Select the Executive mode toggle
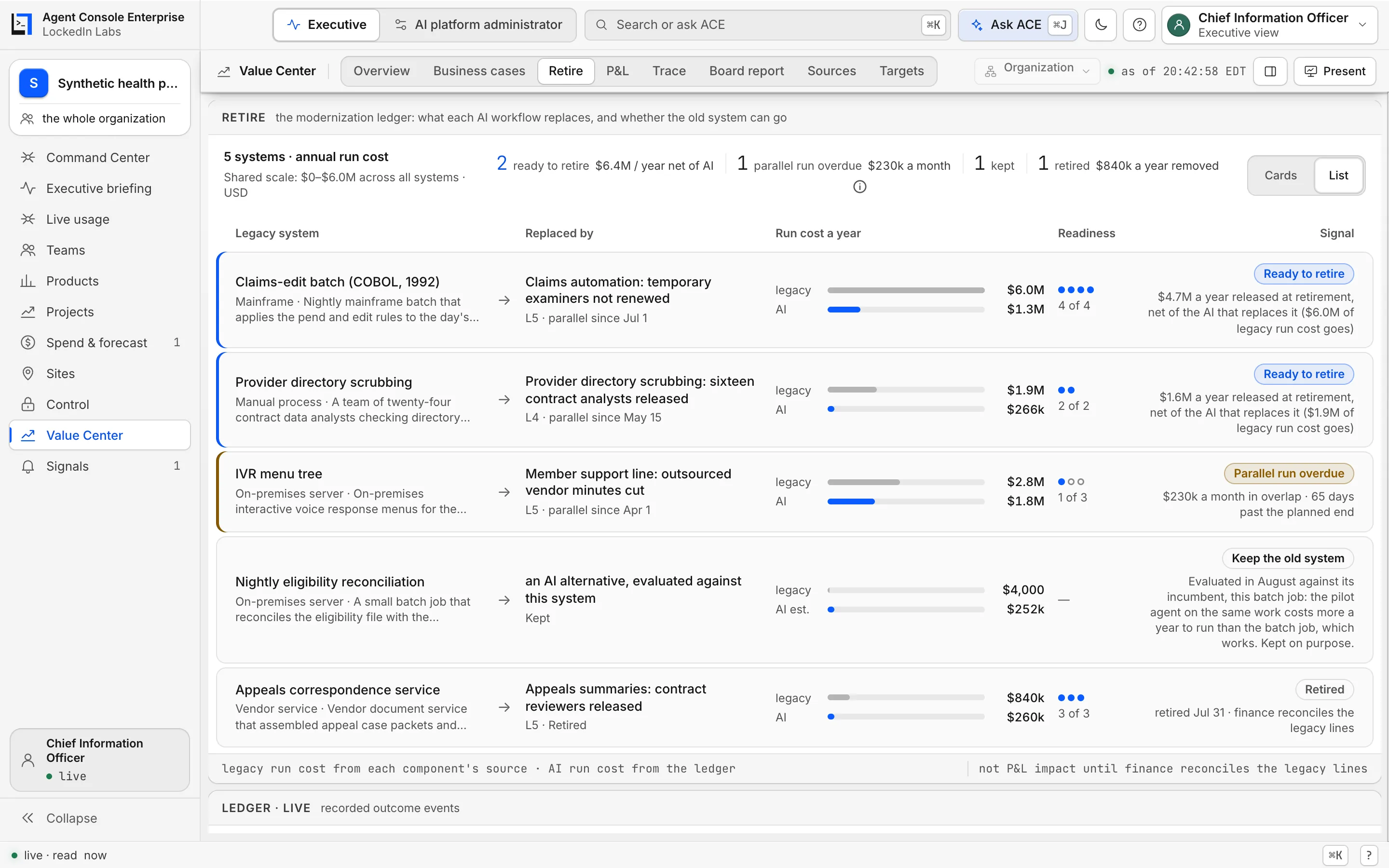This screenshot has height=868, width=1389. (x=327, y=25)
